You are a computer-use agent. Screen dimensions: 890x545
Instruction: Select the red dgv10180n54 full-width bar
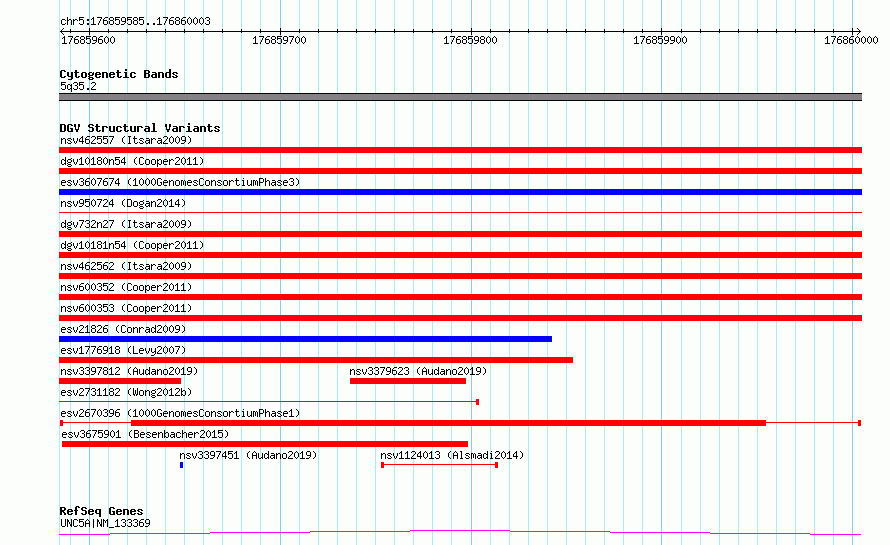click(460, 171)
